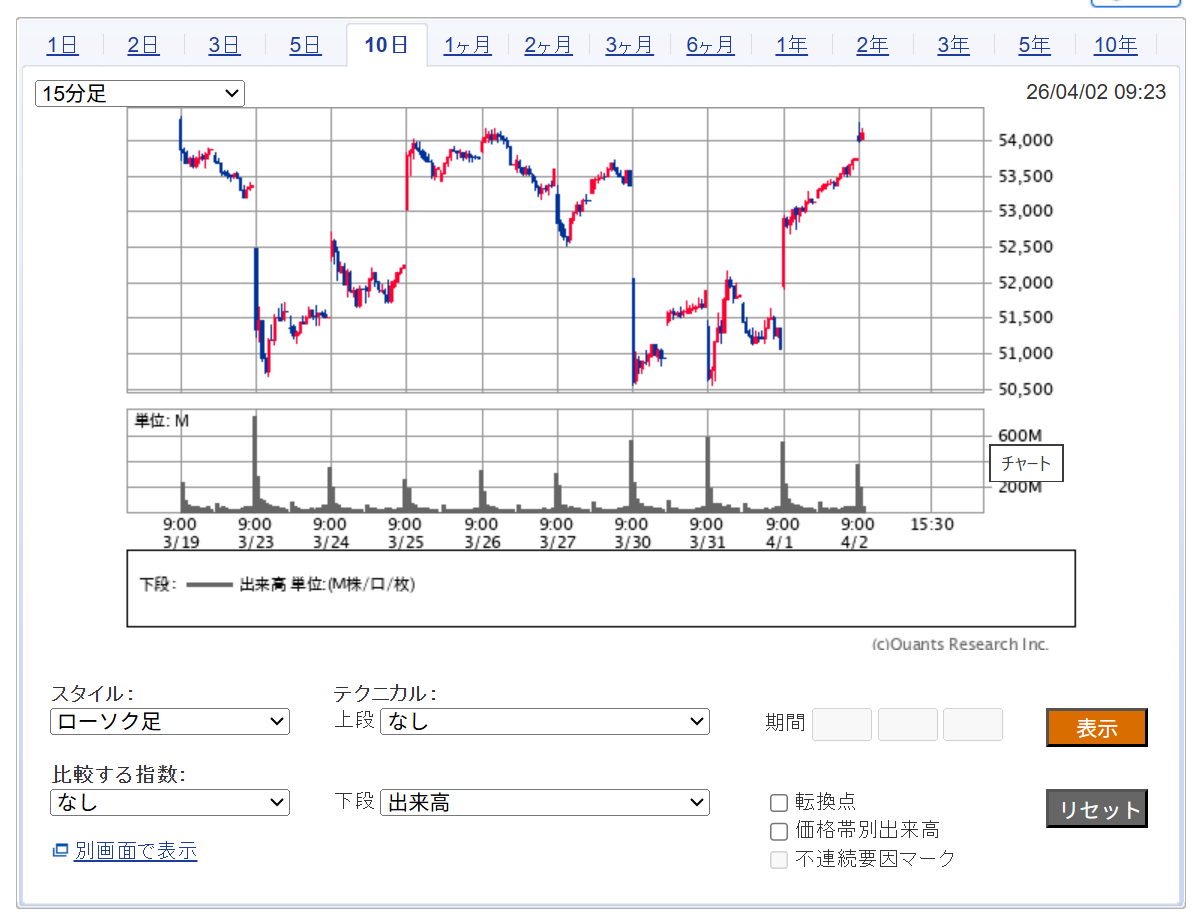Click the 3/23 volume spike bar
1197x919 pixels.
(x=255, y=465)
